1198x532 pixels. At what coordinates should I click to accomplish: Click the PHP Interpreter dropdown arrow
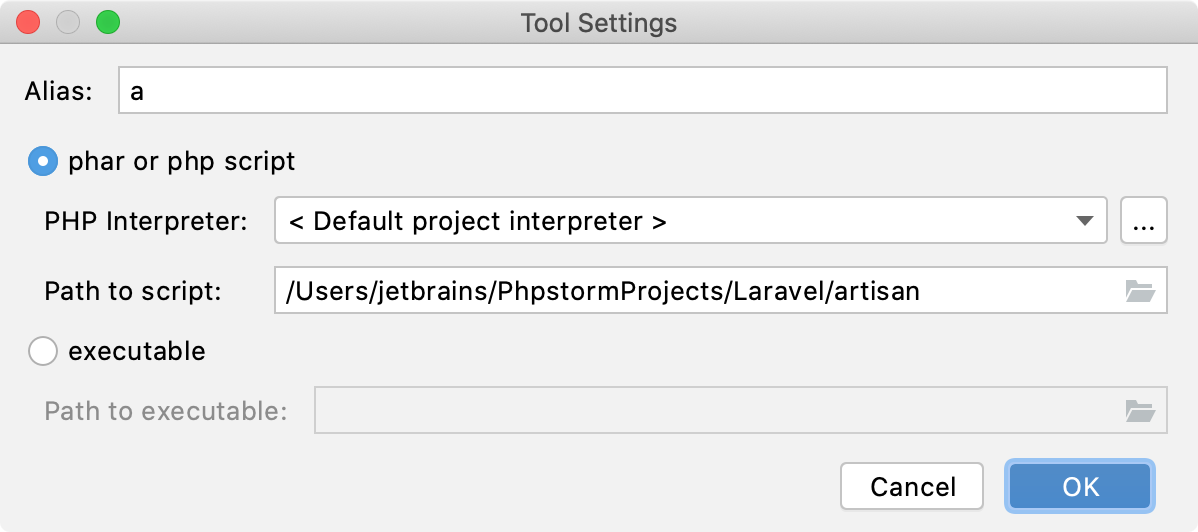coord(1084,221)
